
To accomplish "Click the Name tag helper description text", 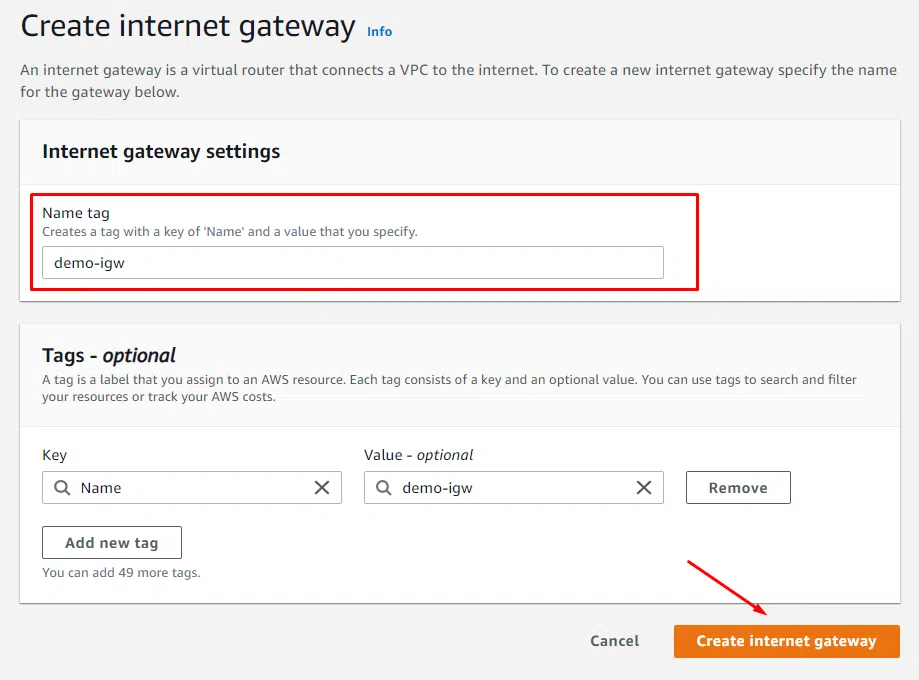I will [x=230, y=232].
